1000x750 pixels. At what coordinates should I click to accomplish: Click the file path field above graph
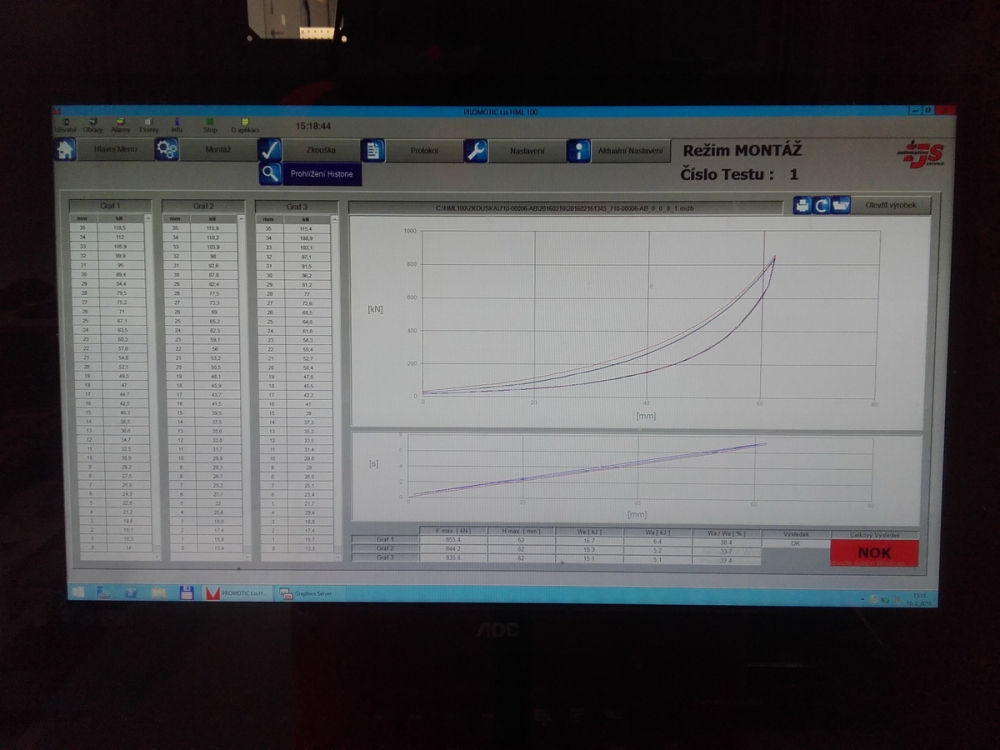pyautogui.click(x=566, y=208)
